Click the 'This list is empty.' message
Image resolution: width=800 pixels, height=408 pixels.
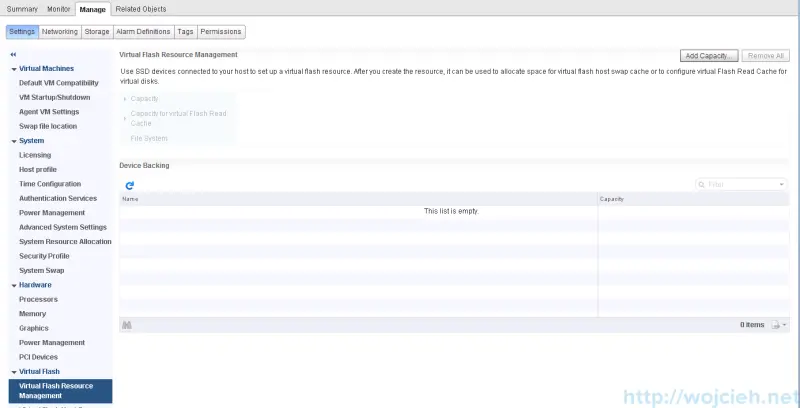pos(452,211)
